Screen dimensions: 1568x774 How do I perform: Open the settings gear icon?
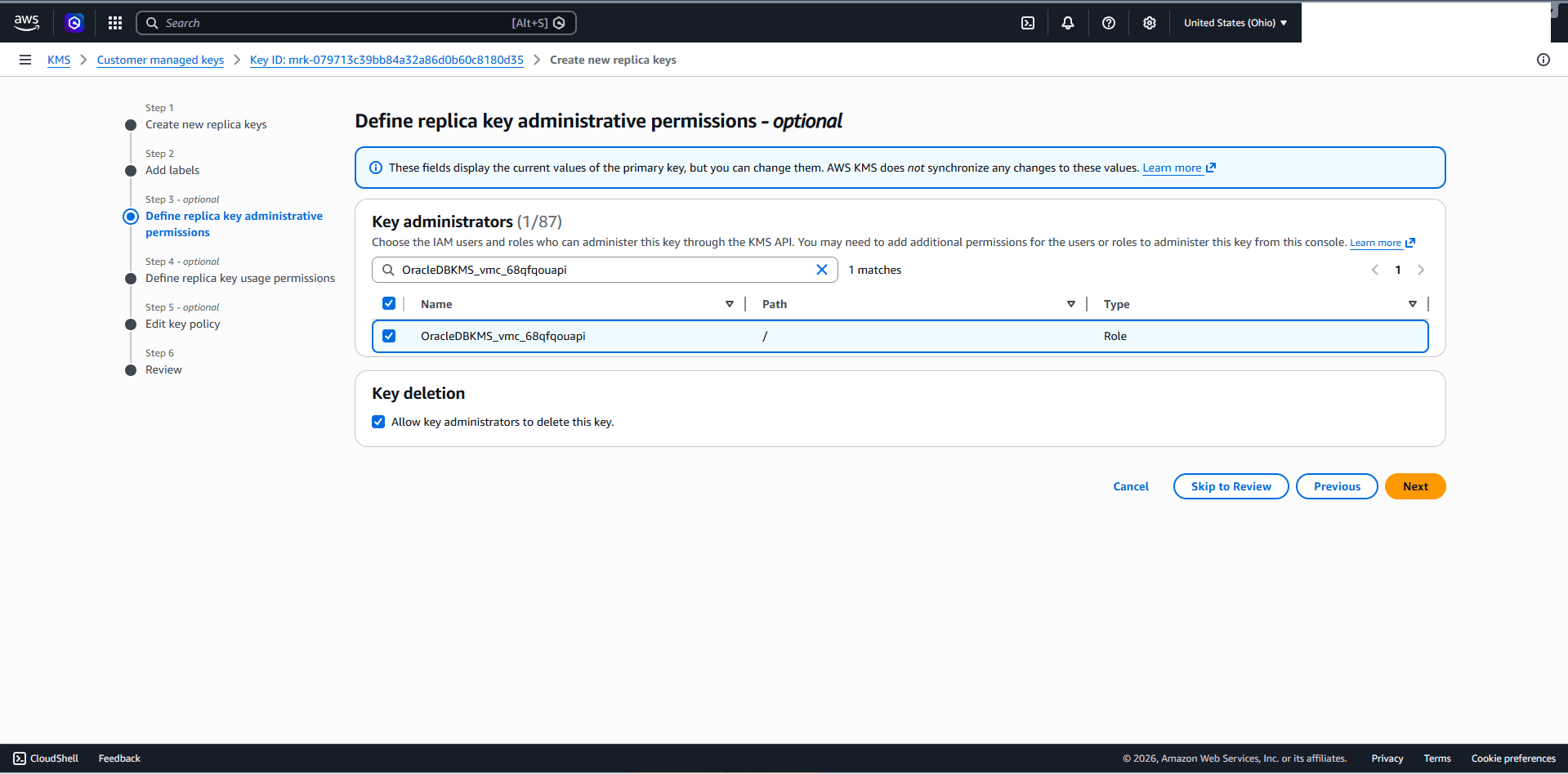tap(1150, 23)
